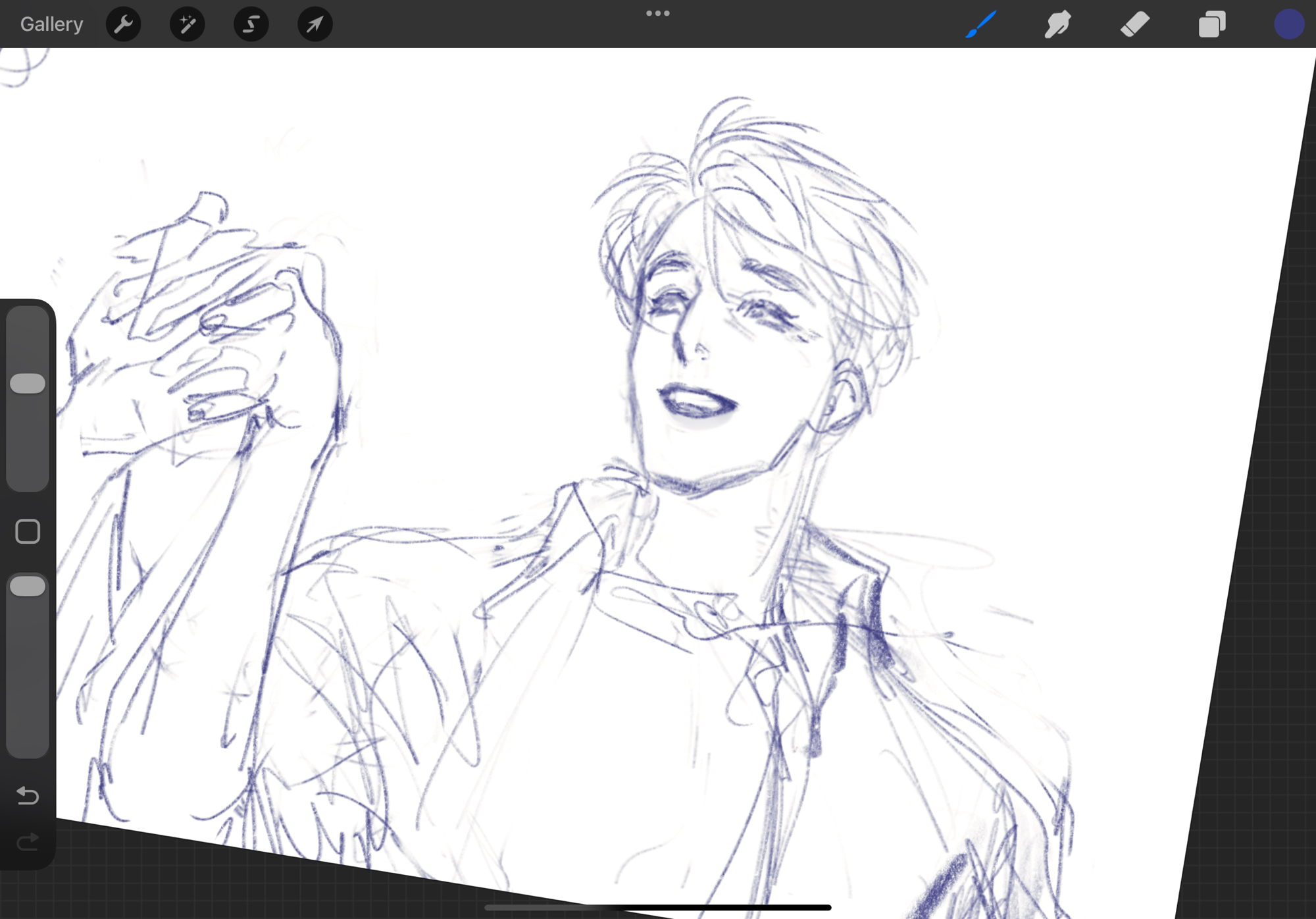
Task: Tap the home indicator bar at bottom
Action: point(657,907)
